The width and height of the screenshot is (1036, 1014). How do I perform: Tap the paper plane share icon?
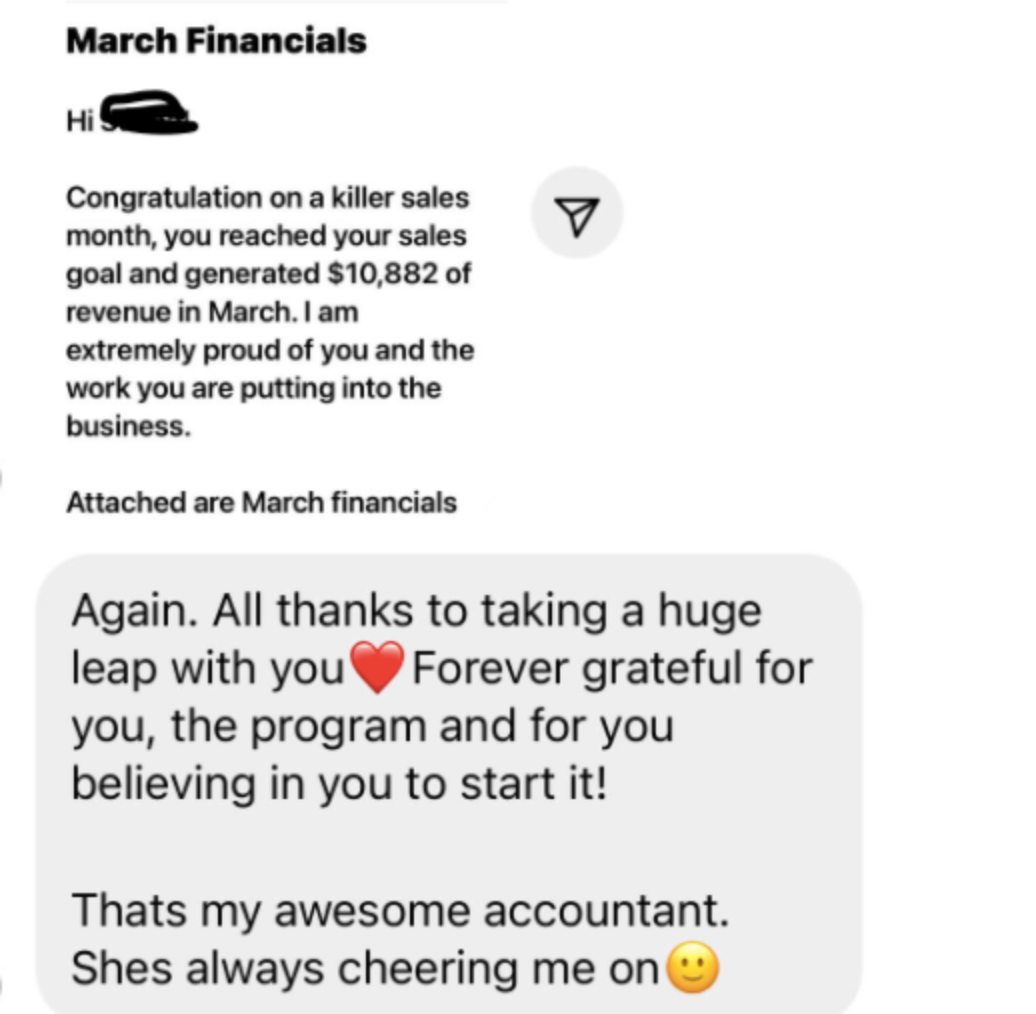[577, 213]
